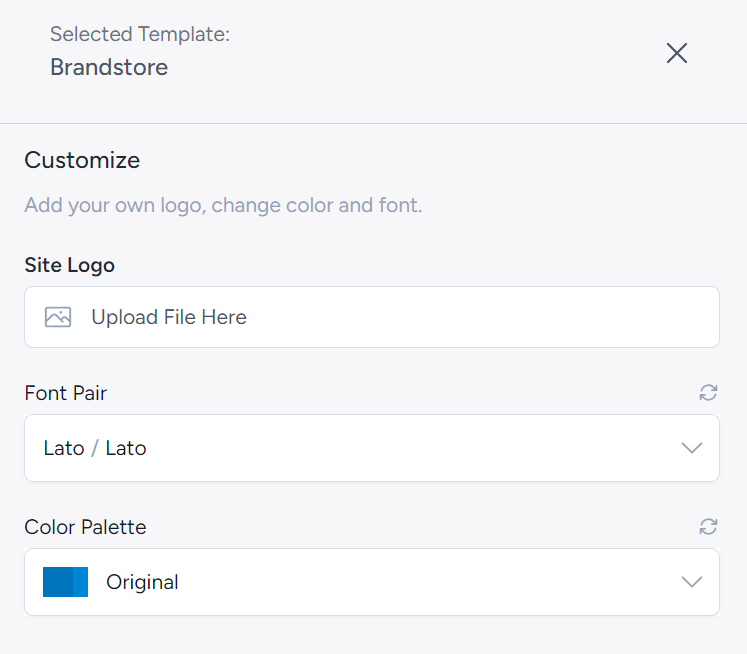The image size is (747, 654).
Task: Click the Font Pair label
Action: [65, 393]
